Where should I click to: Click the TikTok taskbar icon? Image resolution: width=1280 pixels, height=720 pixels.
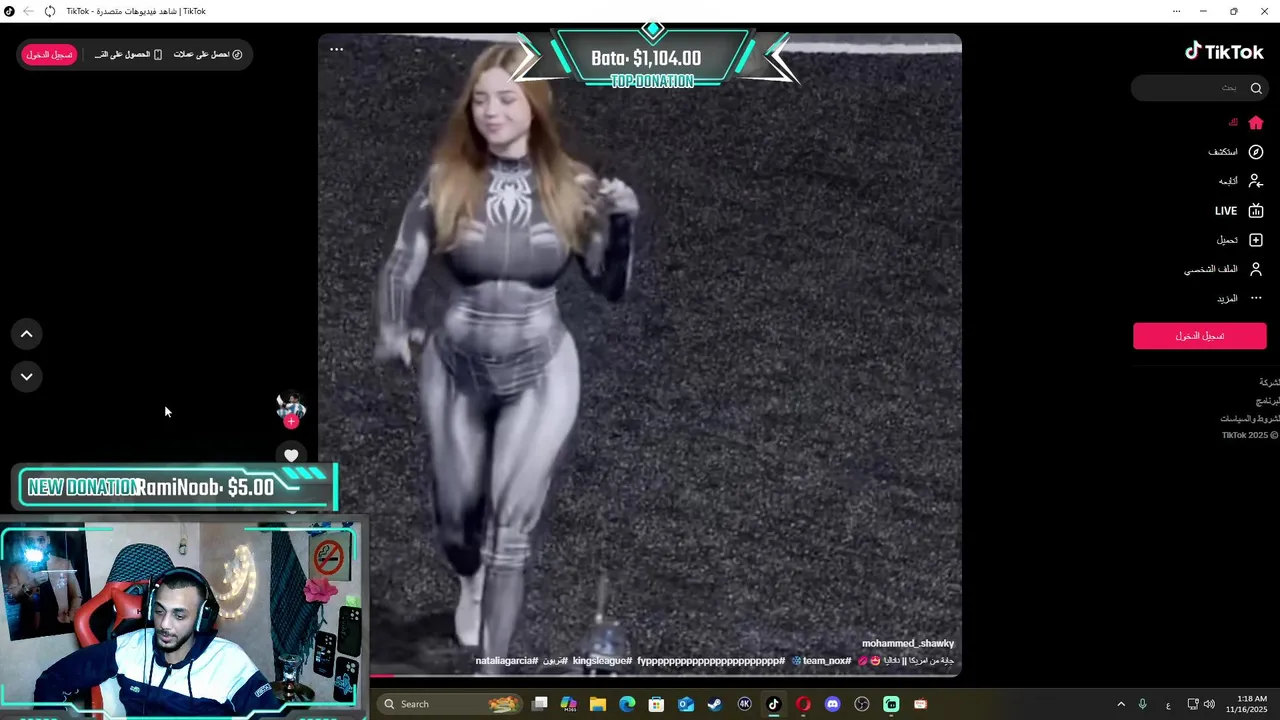tap(773, 704)
